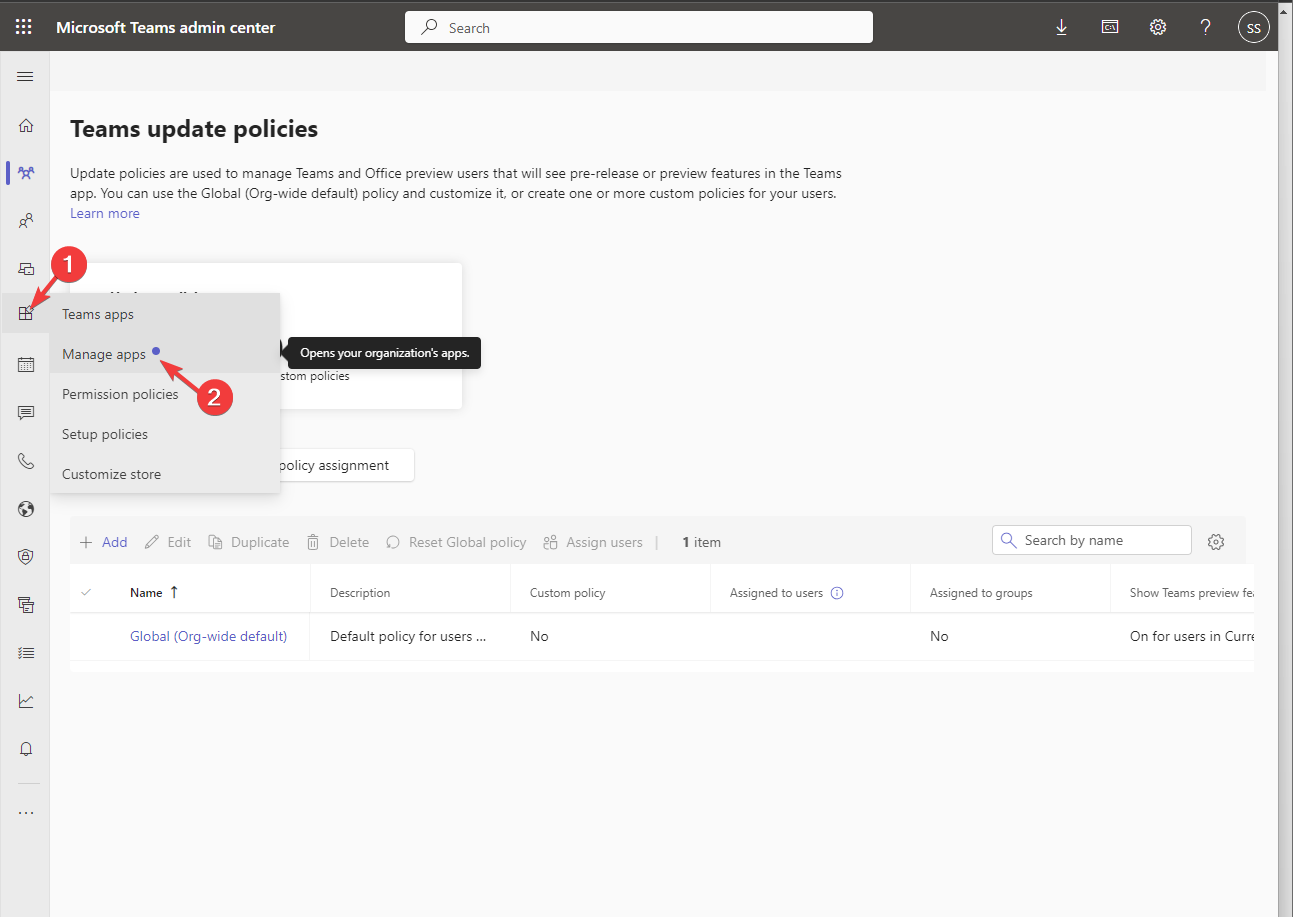Open the Locations globe icon
The height and width of the screenshot is (917, 1293).
coord(25,508)
